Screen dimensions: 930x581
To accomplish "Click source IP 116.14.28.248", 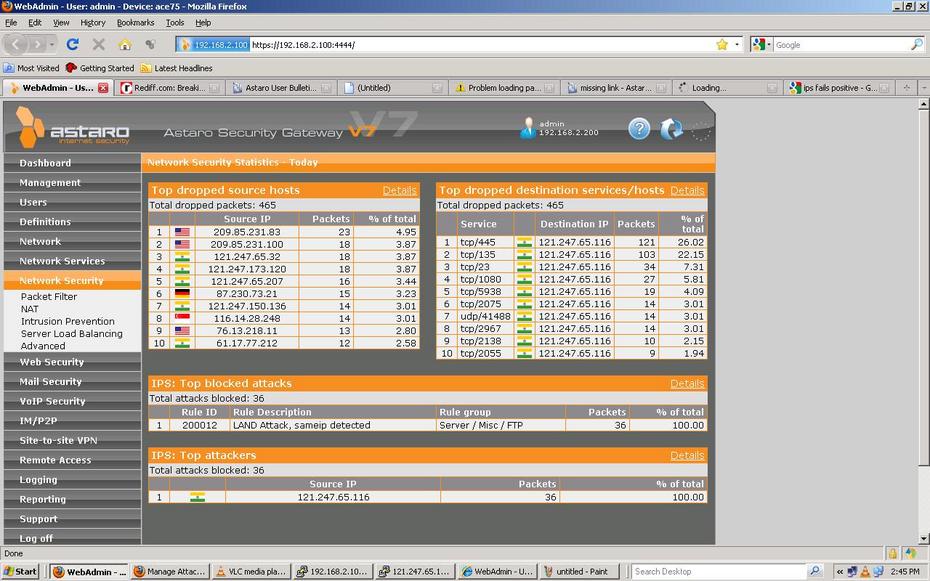I will click(x=247, y=318).
